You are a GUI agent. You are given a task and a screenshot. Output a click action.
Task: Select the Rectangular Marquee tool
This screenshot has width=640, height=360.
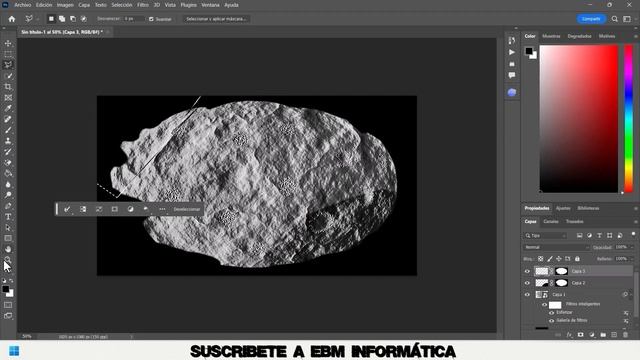click(8, 54)
